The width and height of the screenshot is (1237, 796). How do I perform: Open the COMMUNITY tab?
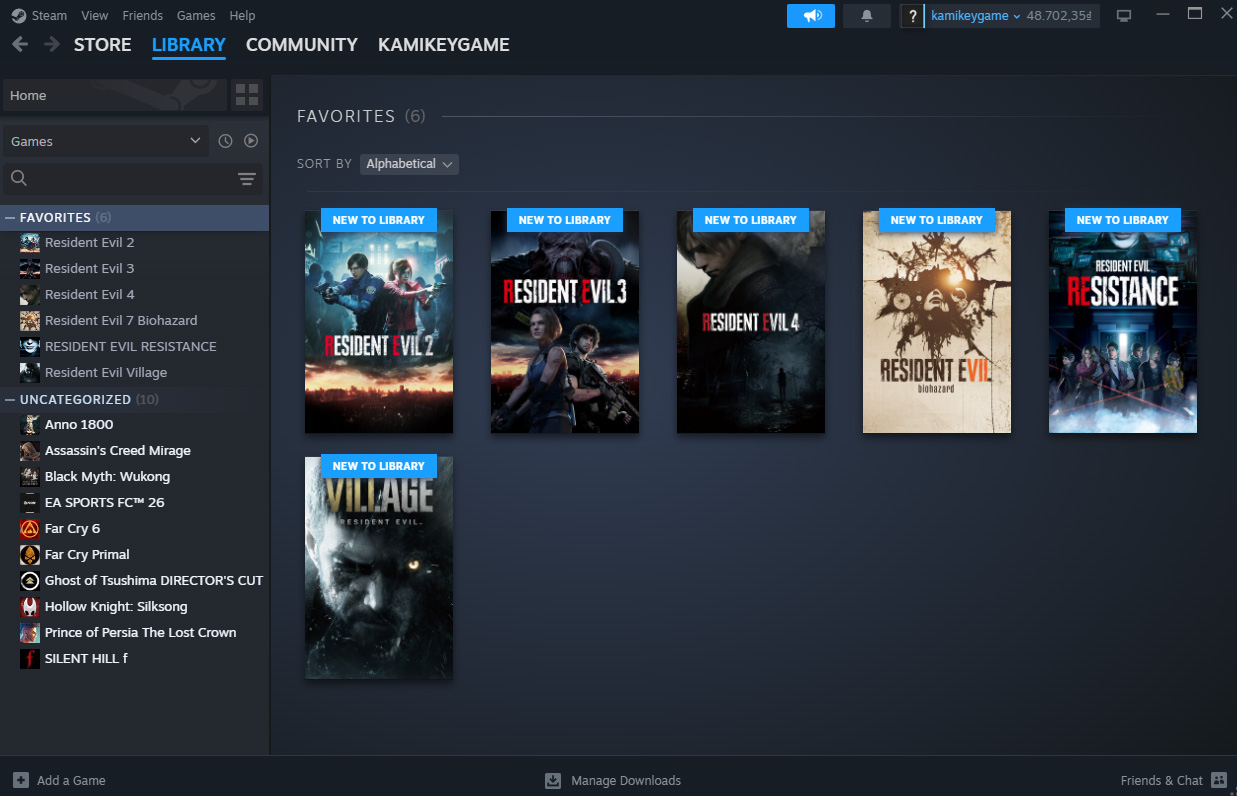pos(301,45)
